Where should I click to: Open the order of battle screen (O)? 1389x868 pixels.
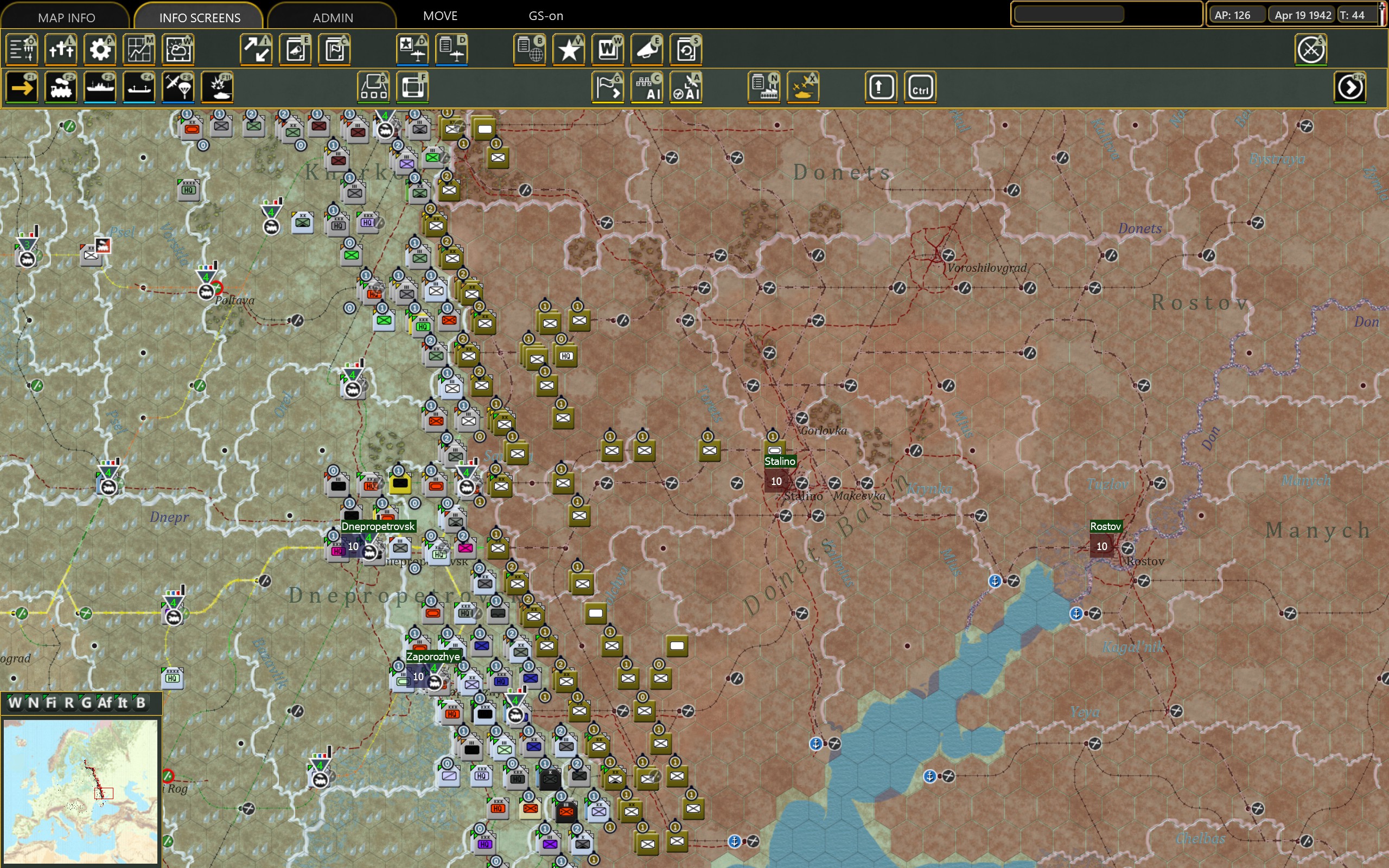coord(22,49)
